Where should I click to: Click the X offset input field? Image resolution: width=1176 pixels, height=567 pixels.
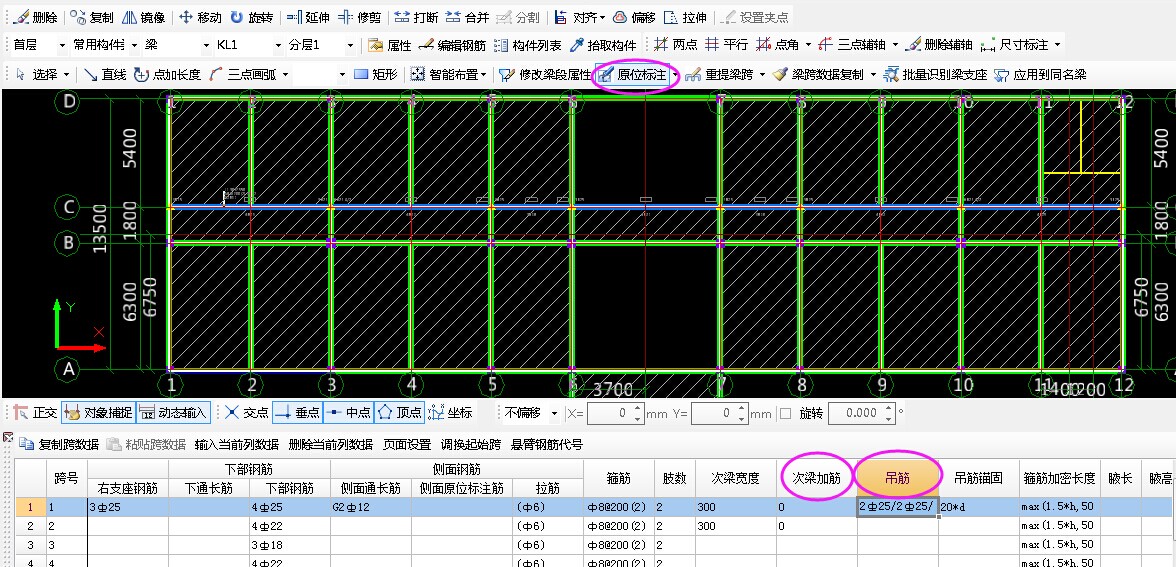[614, 413]
